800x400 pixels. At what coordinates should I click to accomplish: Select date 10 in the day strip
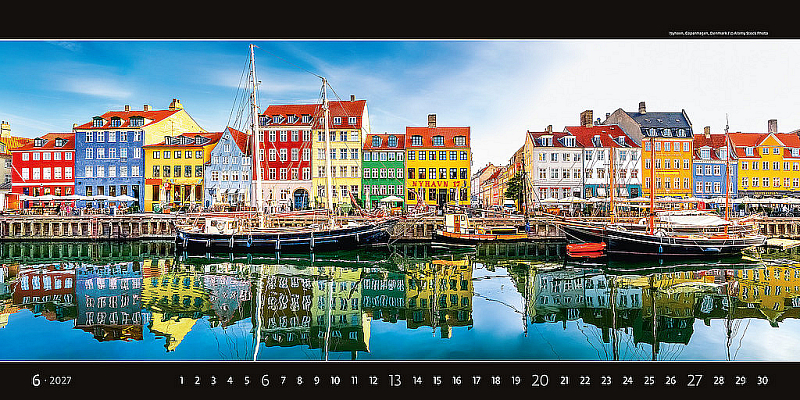click(x=335, y=381)
